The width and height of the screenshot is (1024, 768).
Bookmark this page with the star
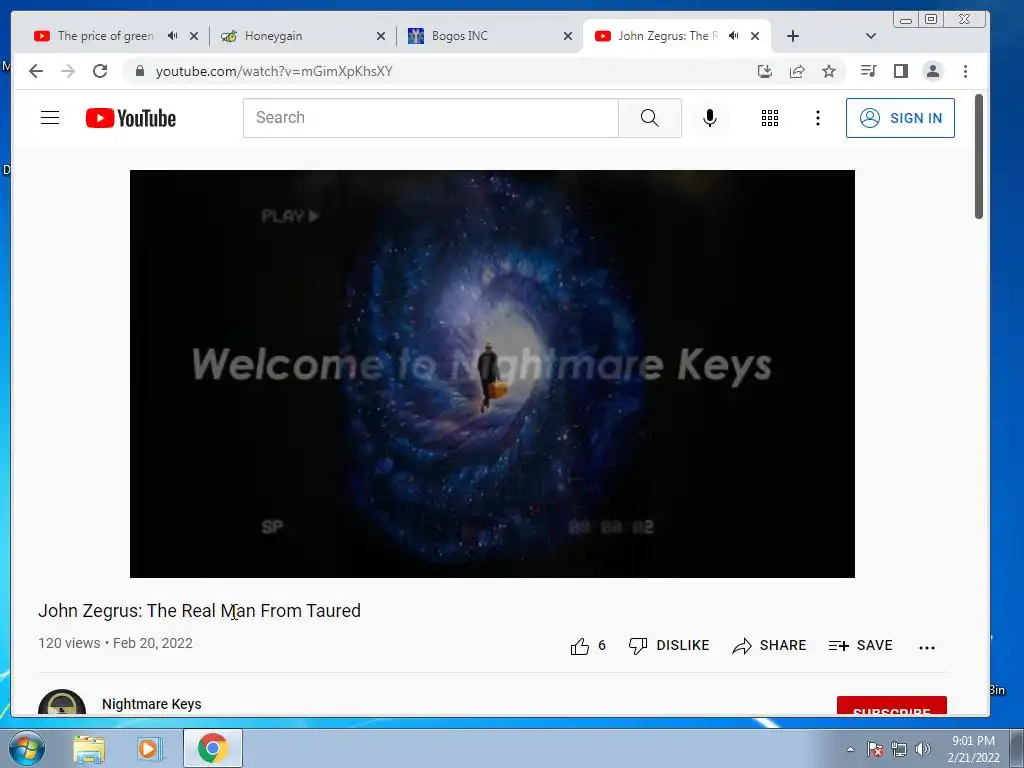(x=829, y=71)
